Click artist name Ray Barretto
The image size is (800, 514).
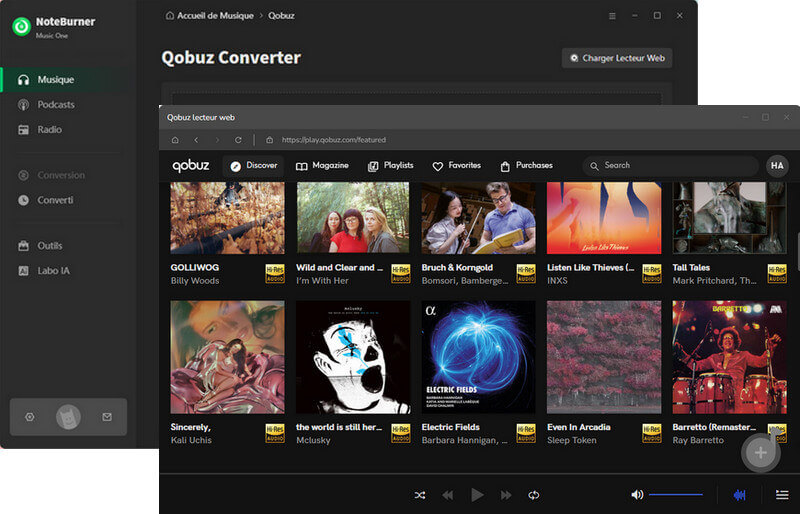point(698,440)
